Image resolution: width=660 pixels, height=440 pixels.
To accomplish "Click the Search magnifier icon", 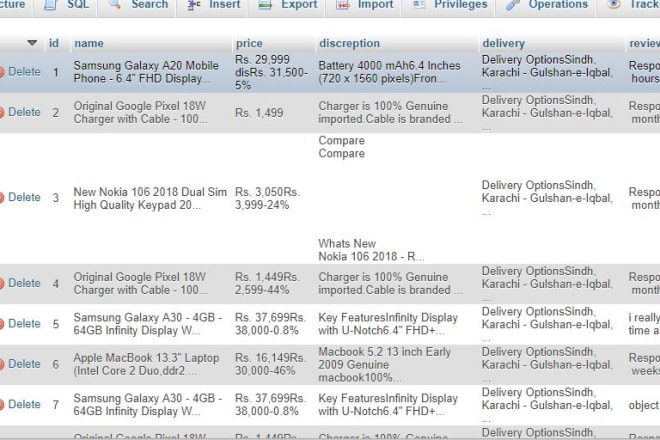I will [115, 4].
